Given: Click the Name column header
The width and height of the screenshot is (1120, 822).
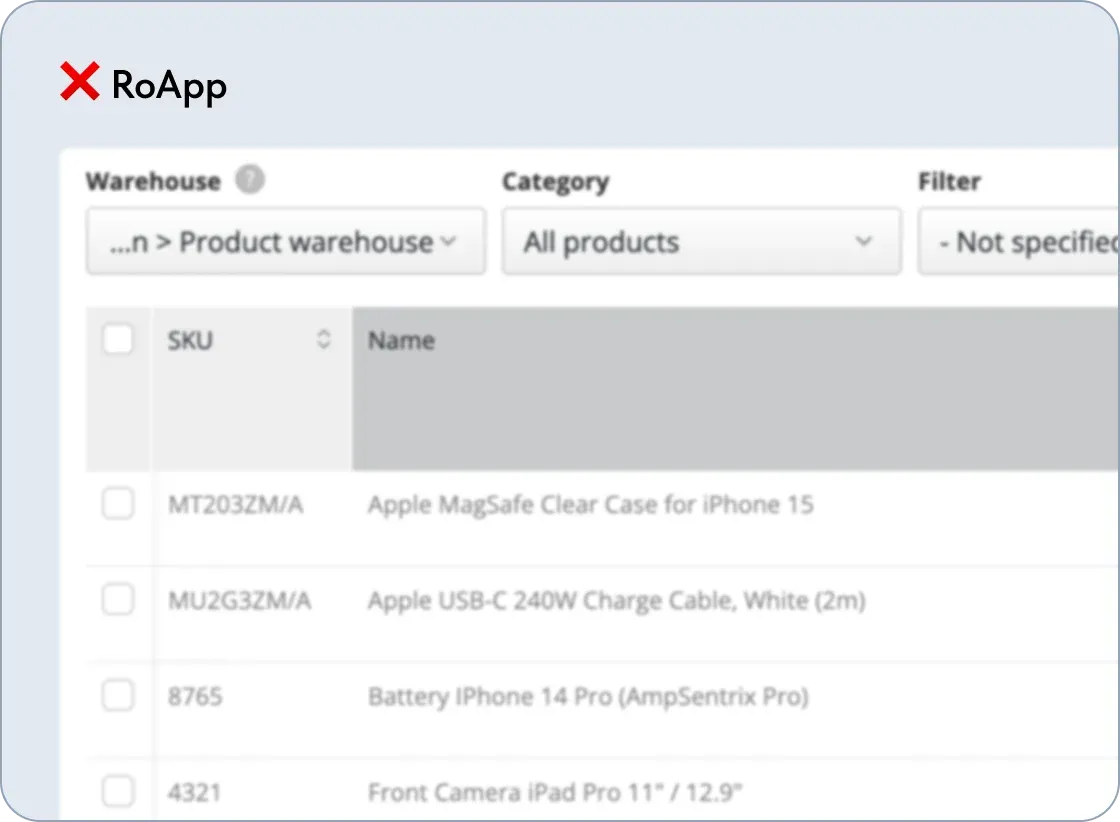Looking at the screenshot, I should coord(400,340).
